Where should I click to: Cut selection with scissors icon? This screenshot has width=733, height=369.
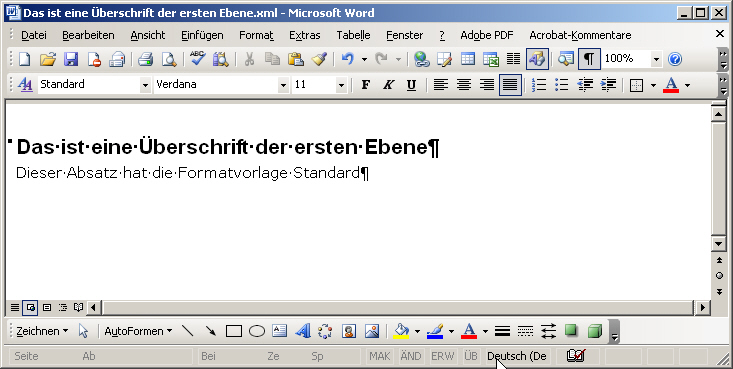249,59
